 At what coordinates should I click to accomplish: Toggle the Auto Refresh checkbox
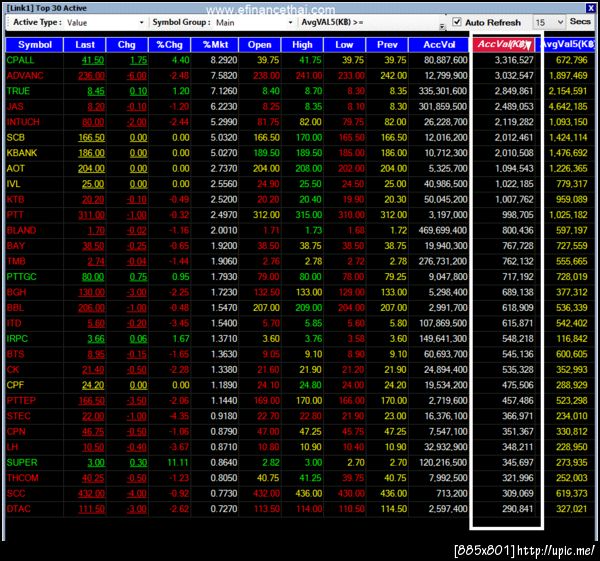pos(457,22)
